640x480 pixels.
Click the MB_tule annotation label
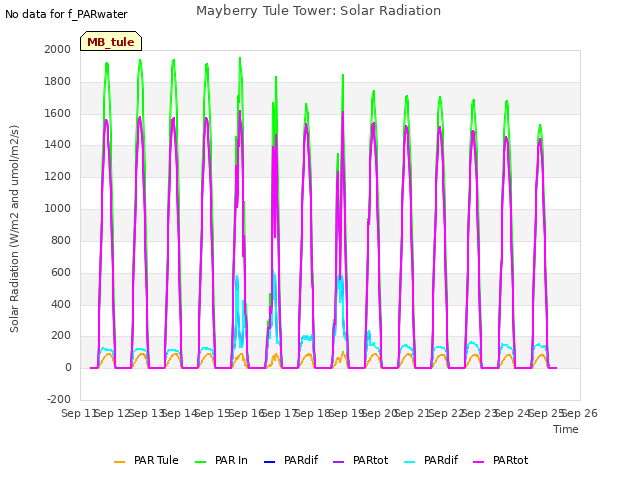point(111,42)
